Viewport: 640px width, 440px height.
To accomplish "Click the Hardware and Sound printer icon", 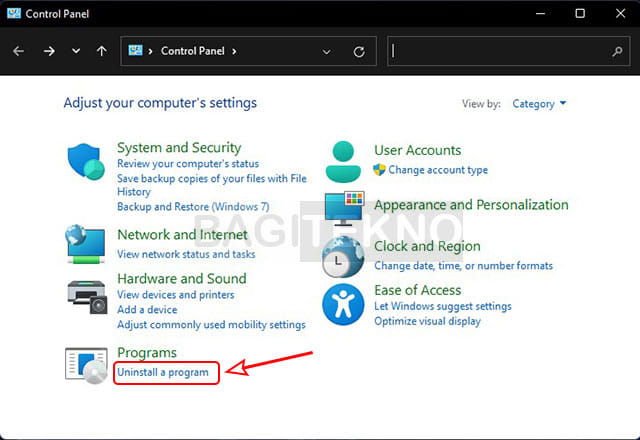I will [x=87, y=297].
